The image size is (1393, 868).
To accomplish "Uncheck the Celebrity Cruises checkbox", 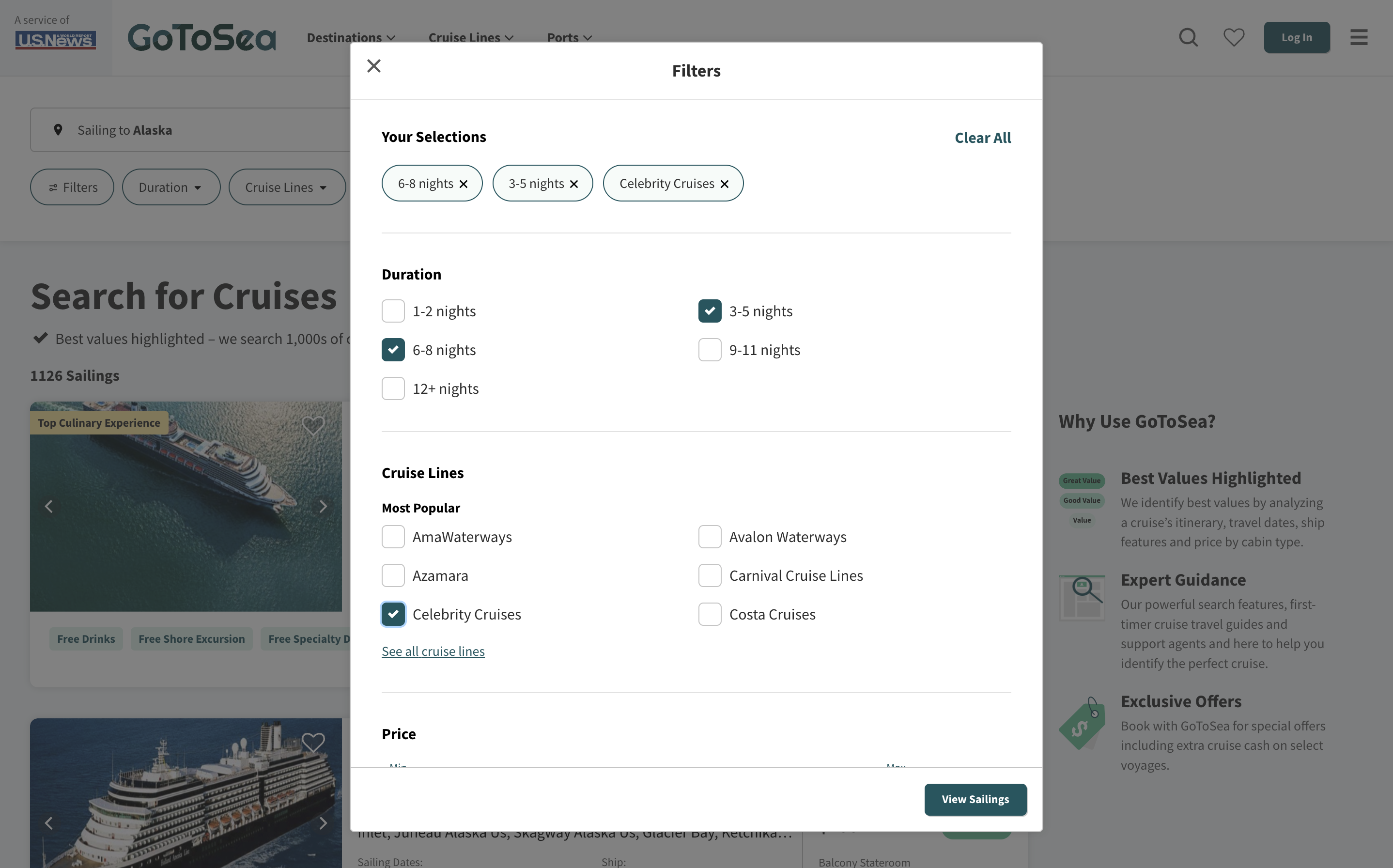I will point(393,614).
